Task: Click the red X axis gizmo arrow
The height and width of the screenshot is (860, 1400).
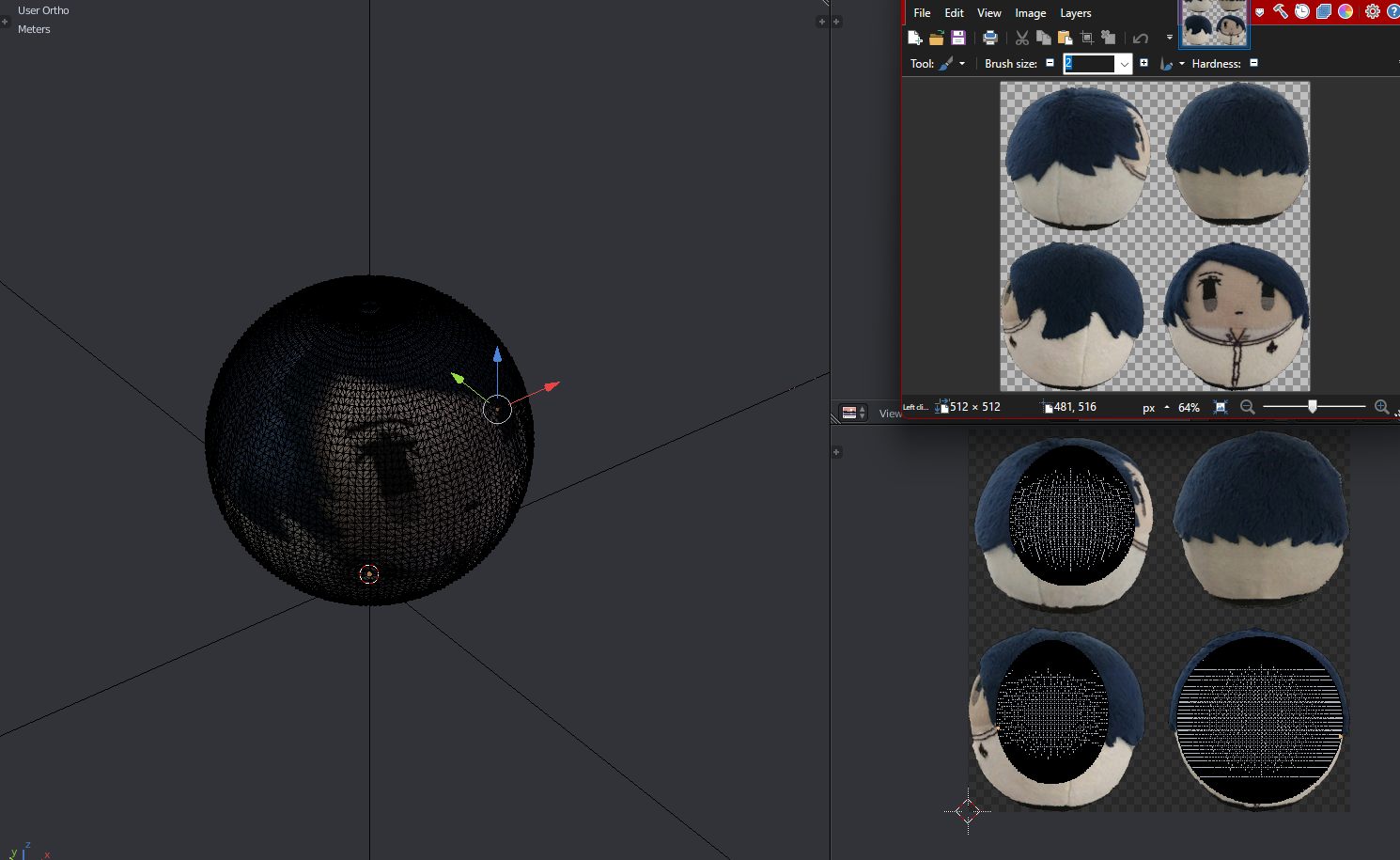Action: coord(552,385)
